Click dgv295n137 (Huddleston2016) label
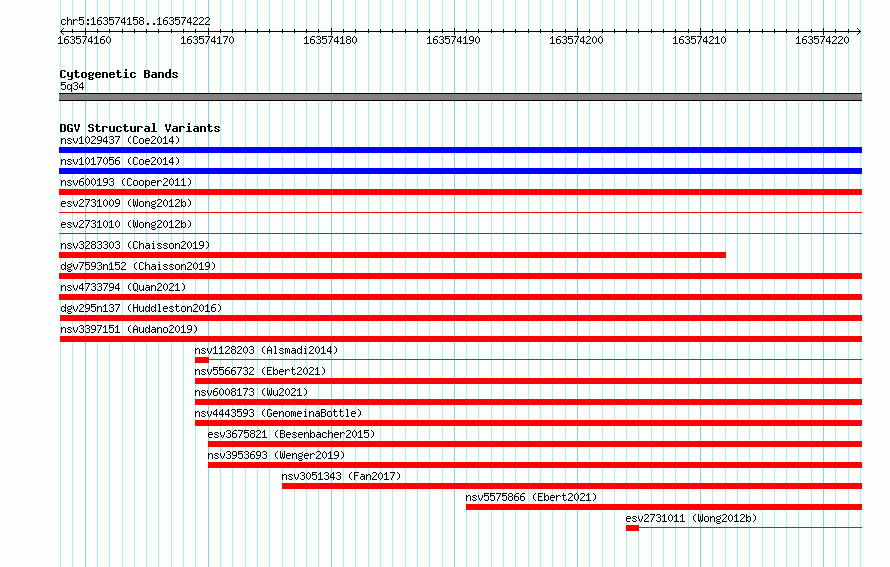890x567 pixels. pos(141,308)
